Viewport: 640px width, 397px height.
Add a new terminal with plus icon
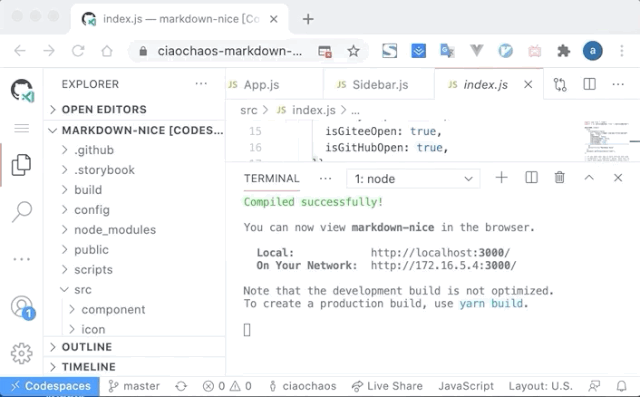(501, 177)
